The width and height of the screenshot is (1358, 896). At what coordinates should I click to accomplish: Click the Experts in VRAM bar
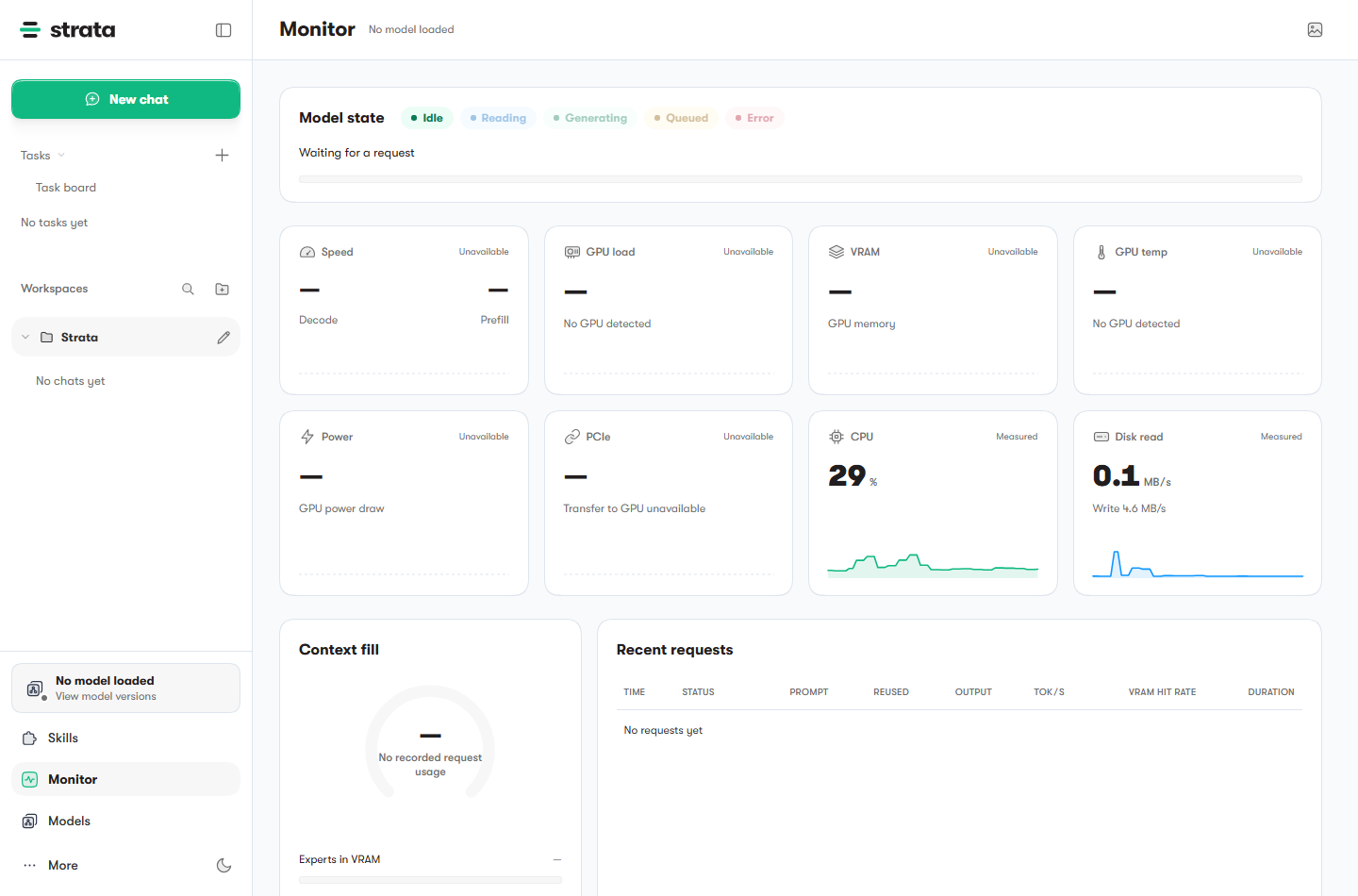point(430,880)
